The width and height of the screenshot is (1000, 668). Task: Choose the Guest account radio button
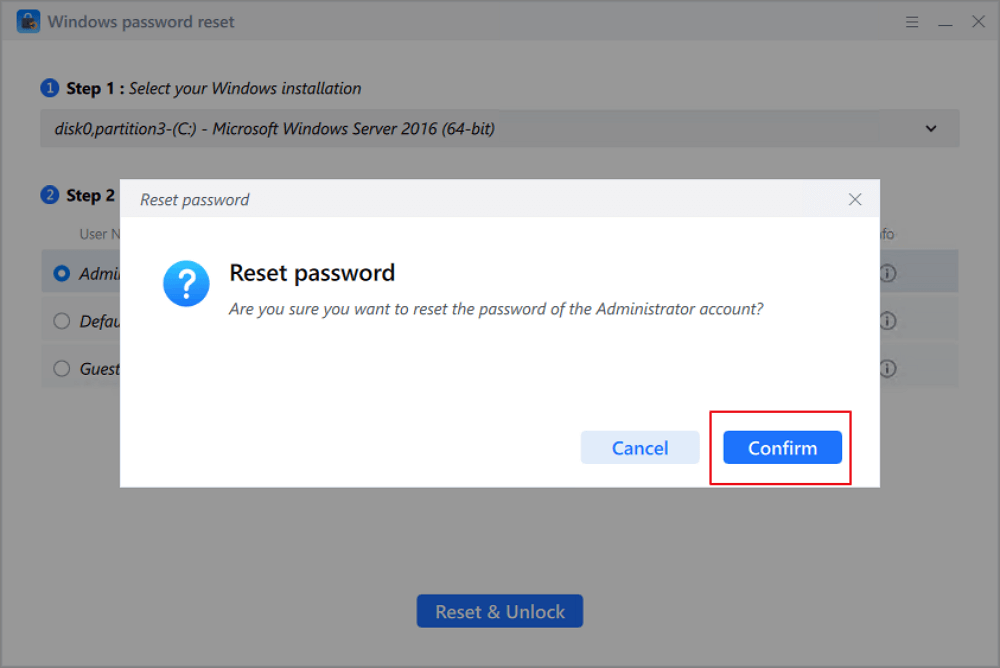62,369
